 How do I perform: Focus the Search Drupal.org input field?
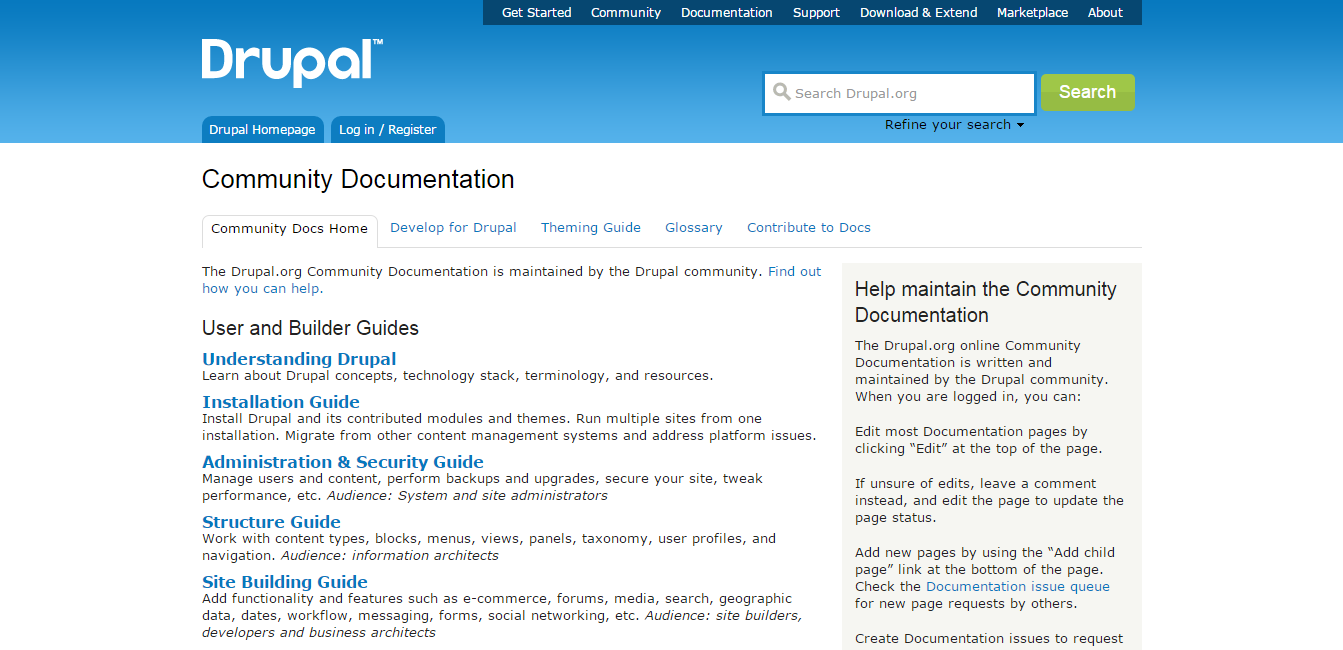899,93
